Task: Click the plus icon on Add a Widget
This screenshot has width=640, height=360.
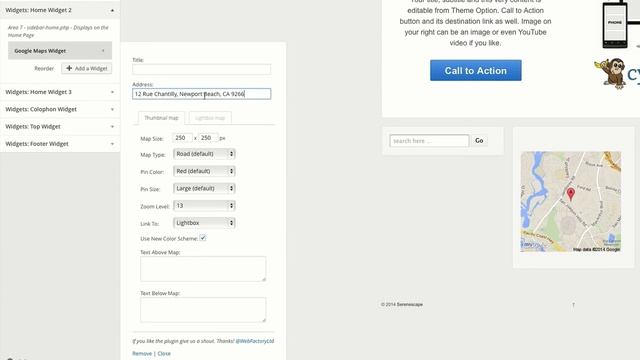Action: coord(69,68)
